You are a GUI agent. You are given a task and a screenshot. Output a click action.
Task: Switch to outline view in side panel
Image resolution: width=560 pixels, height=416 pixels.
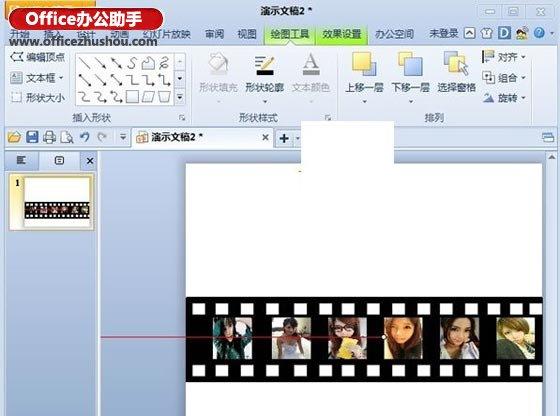click(21, 160)
